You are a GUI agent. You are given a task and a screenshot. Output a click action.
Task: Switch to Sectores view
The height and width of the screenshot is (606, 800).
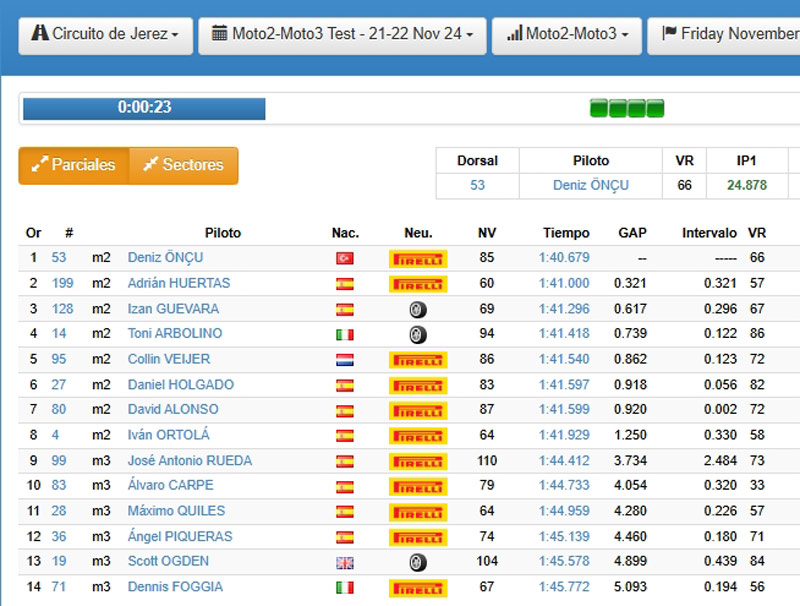pyautogui.click(x=183, y=165)
